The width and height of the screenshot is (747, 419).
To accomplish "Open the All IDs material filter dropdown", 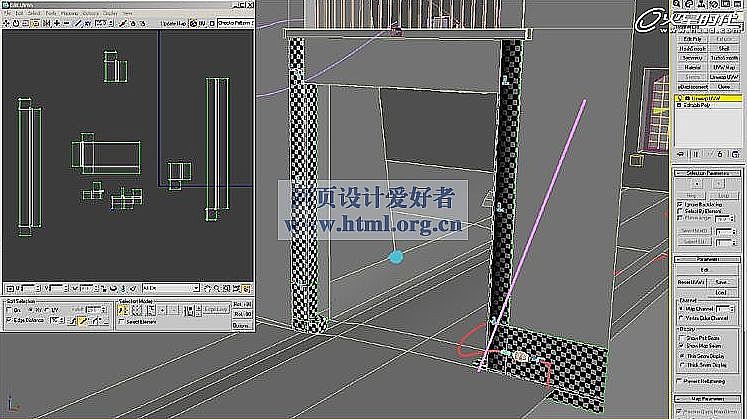I will pyautogui.click(x=171, y=289).
